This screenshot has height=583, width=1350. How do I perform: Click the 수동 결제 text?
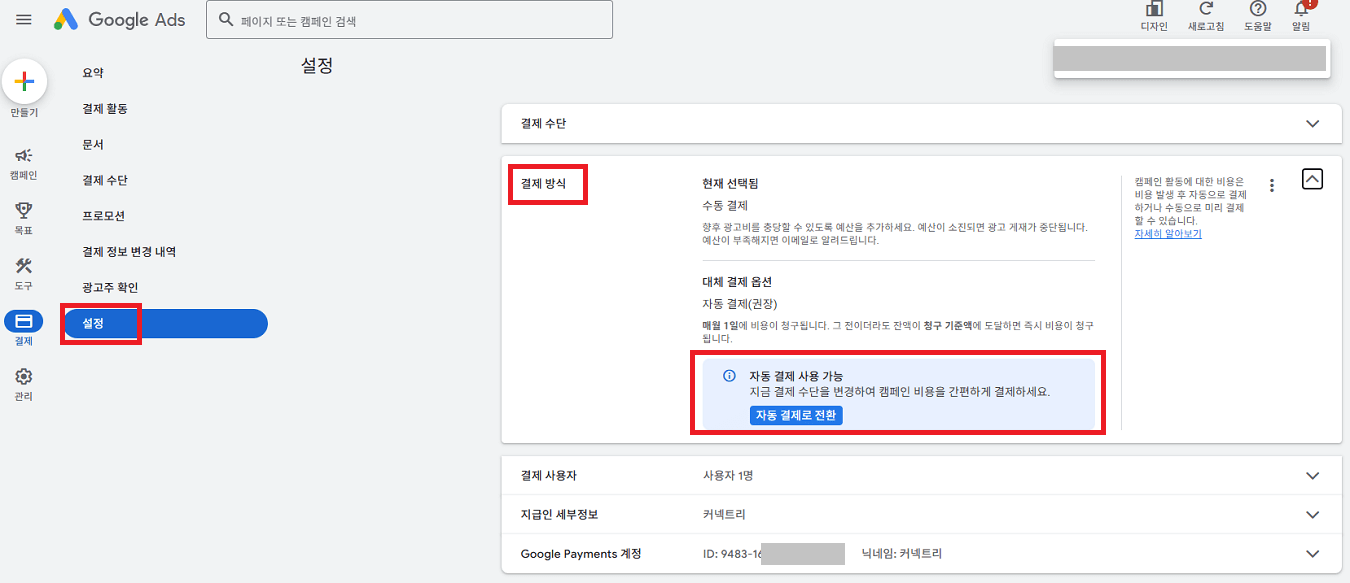pos(725,206)
